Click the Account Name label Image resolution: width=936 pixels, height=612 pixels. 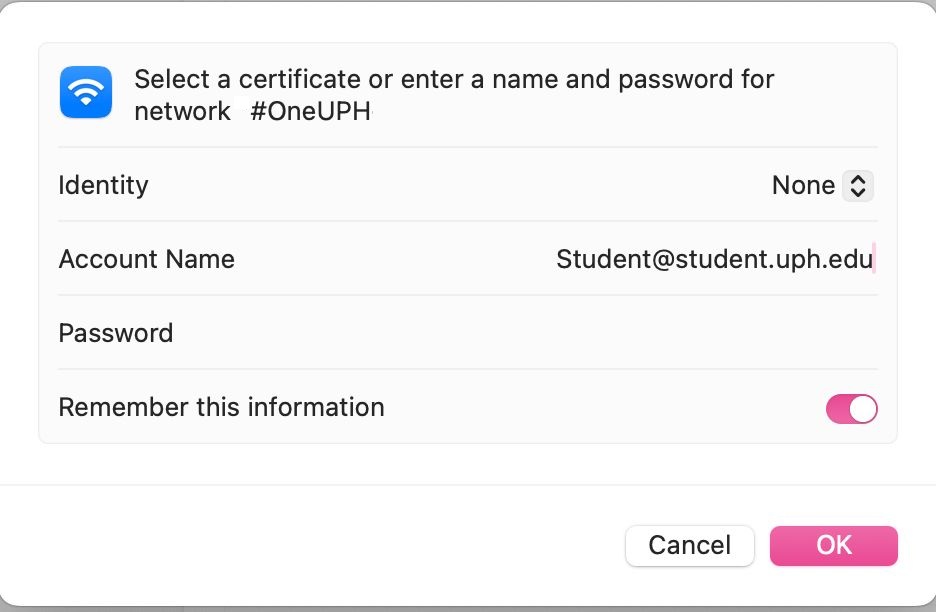coord(146,259)
